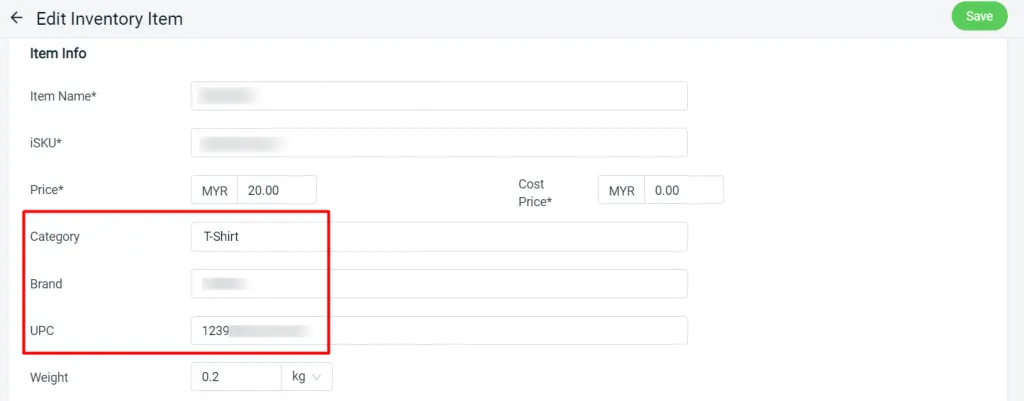Click the MYR prefix next to Cost Price
1024x401 pixels.
pos(622,190)
